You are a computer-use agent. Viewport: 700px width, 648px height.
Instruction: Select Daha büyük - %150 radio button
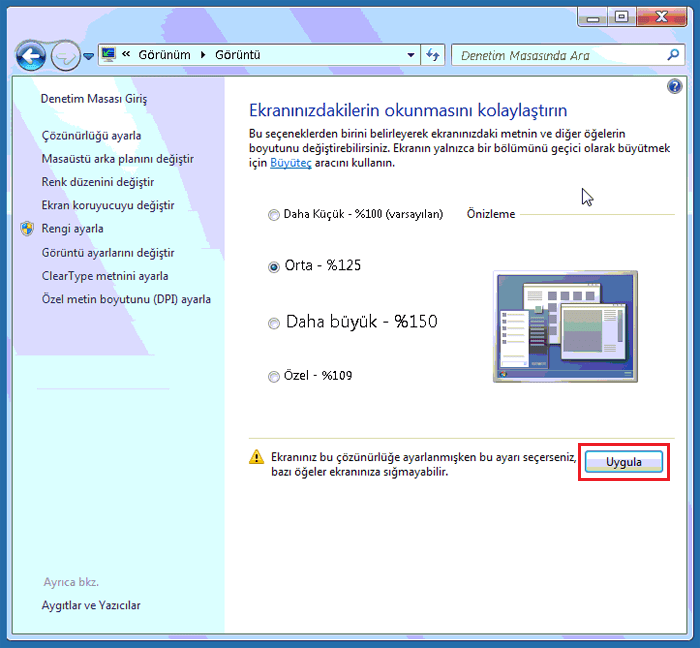(274, 323)
